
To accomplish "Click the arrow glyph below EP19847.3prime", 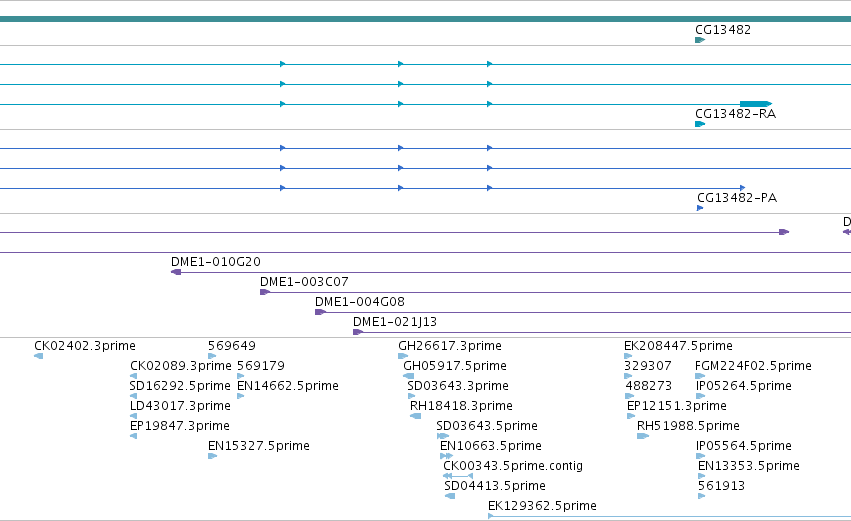I will pos(134,436).
